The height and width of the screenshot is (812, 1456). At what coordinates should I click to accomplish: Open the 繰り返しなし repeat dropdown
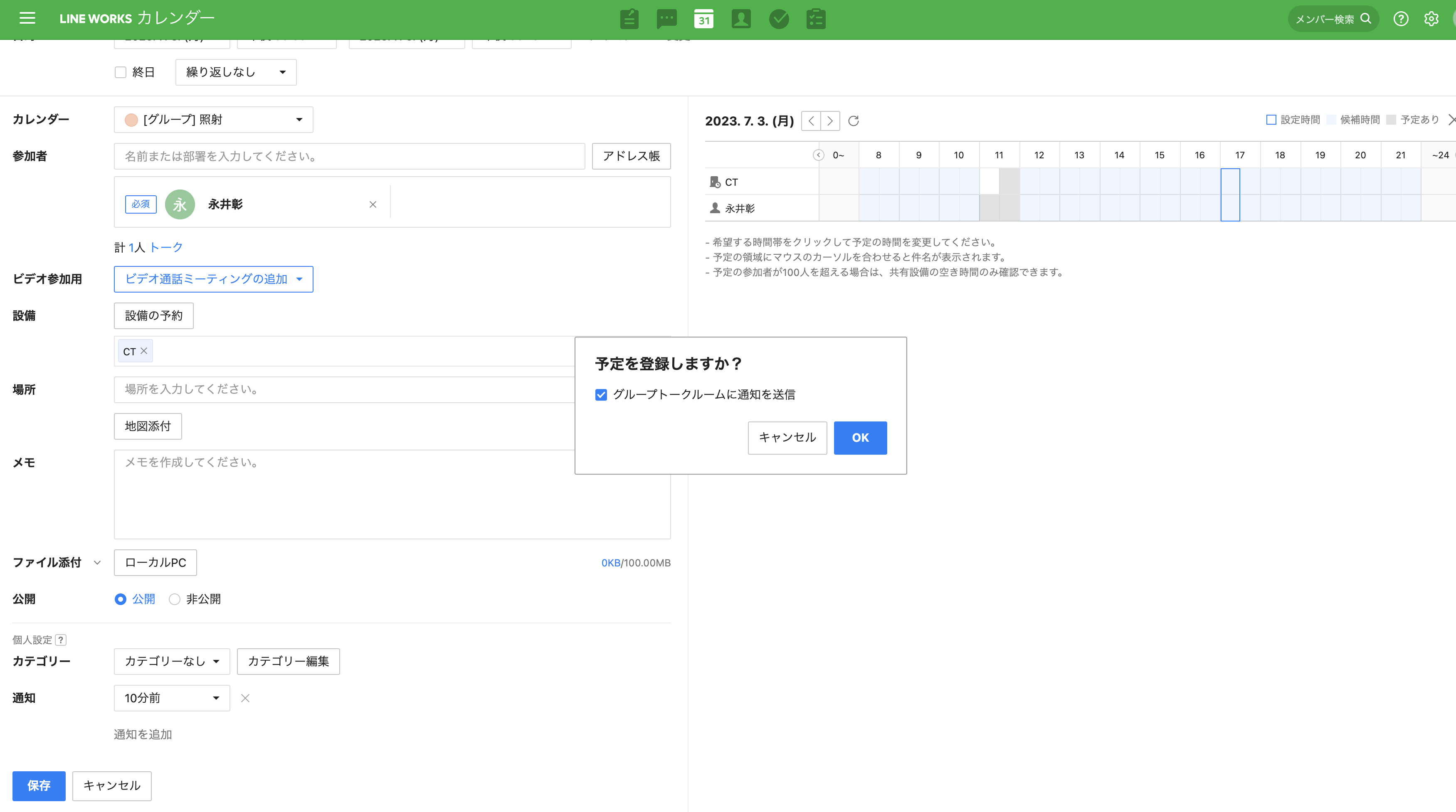(x=236, y=72)
